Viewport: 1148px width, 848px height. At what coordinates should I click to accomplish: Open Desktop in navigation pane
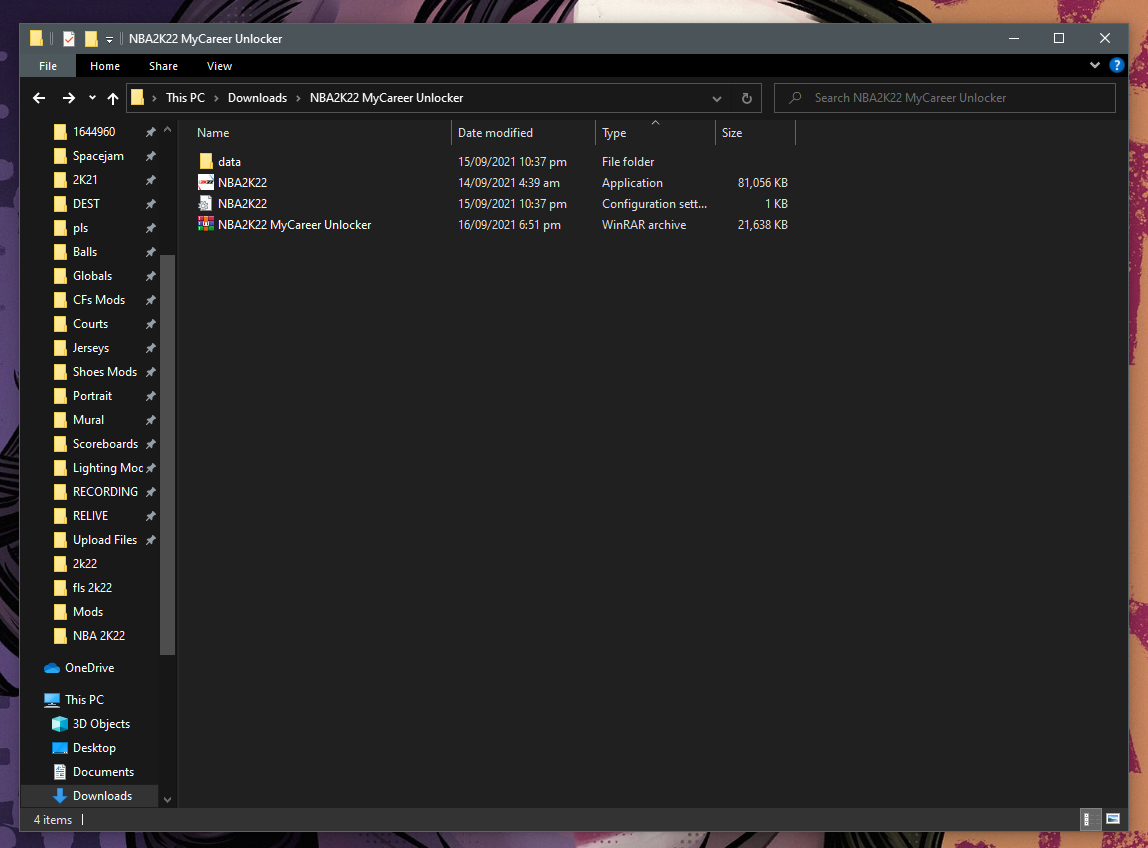pos(94,748)
